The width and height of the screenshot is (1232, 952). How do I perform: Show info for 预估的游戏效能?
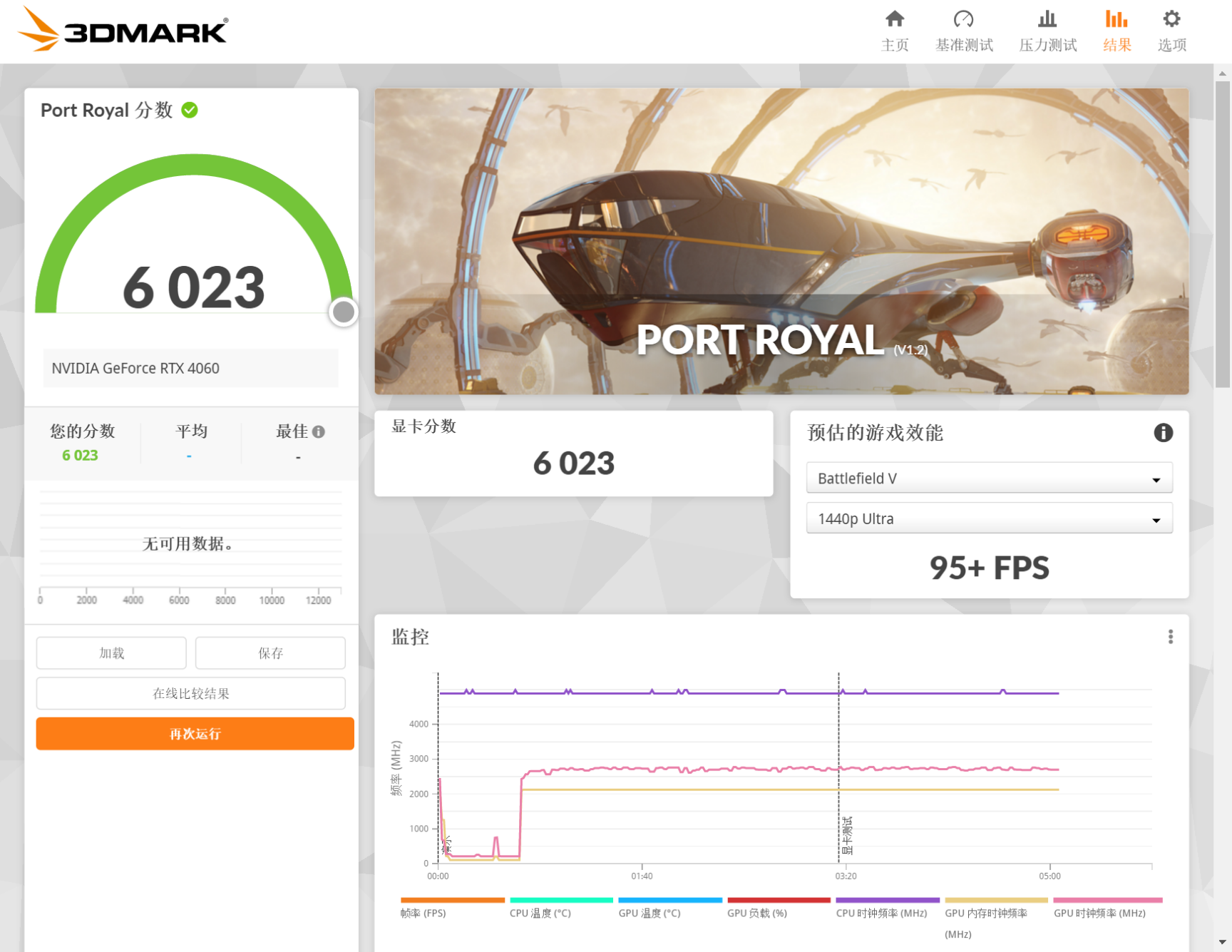coord(1163,433)
